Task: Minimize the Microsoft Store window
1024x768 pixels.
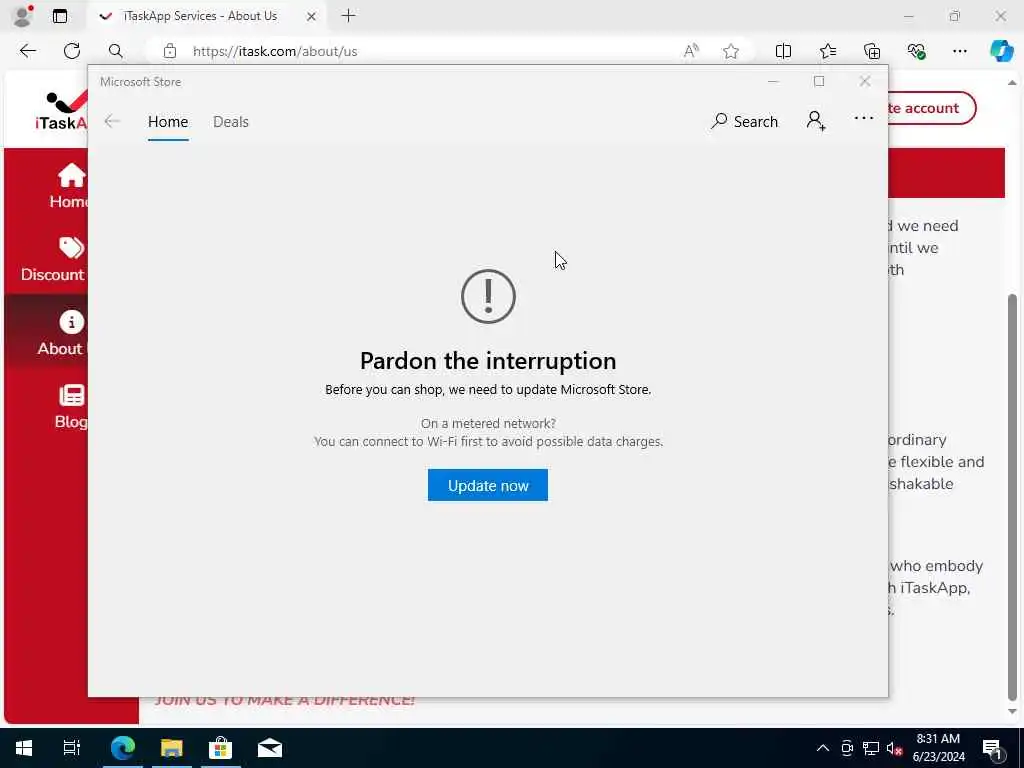Action: point(773,81)
